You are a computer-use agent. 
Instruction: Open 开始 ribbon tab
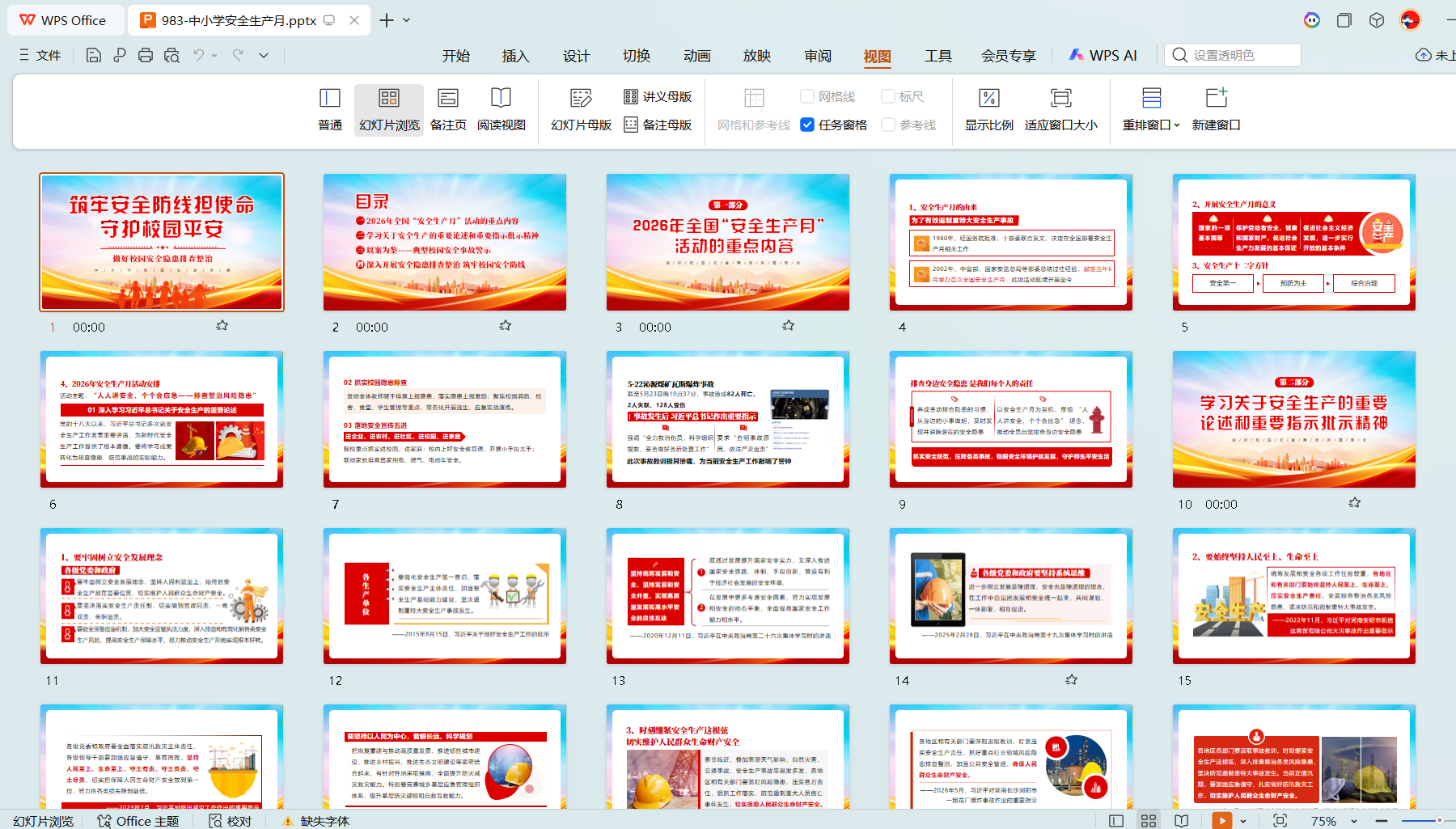456,55
